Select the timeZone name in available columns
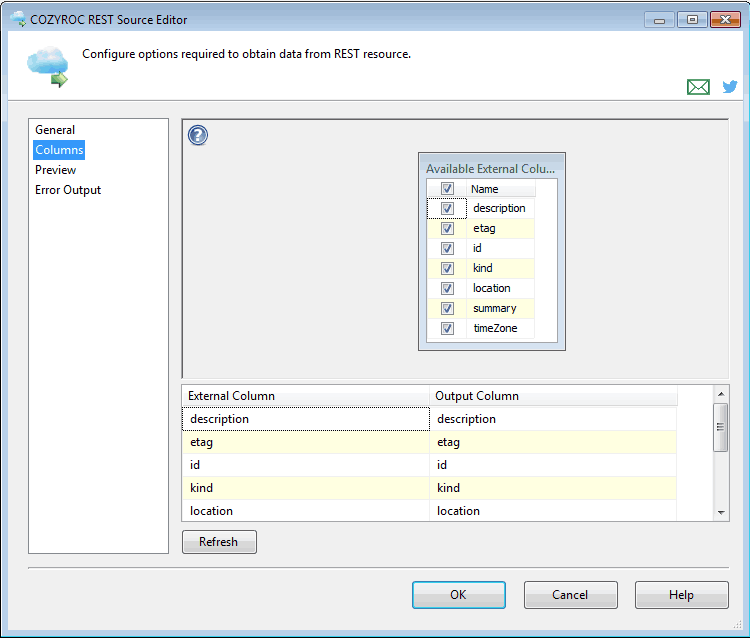The height and width of the screenshot is (638, 750). pos(500,329)
